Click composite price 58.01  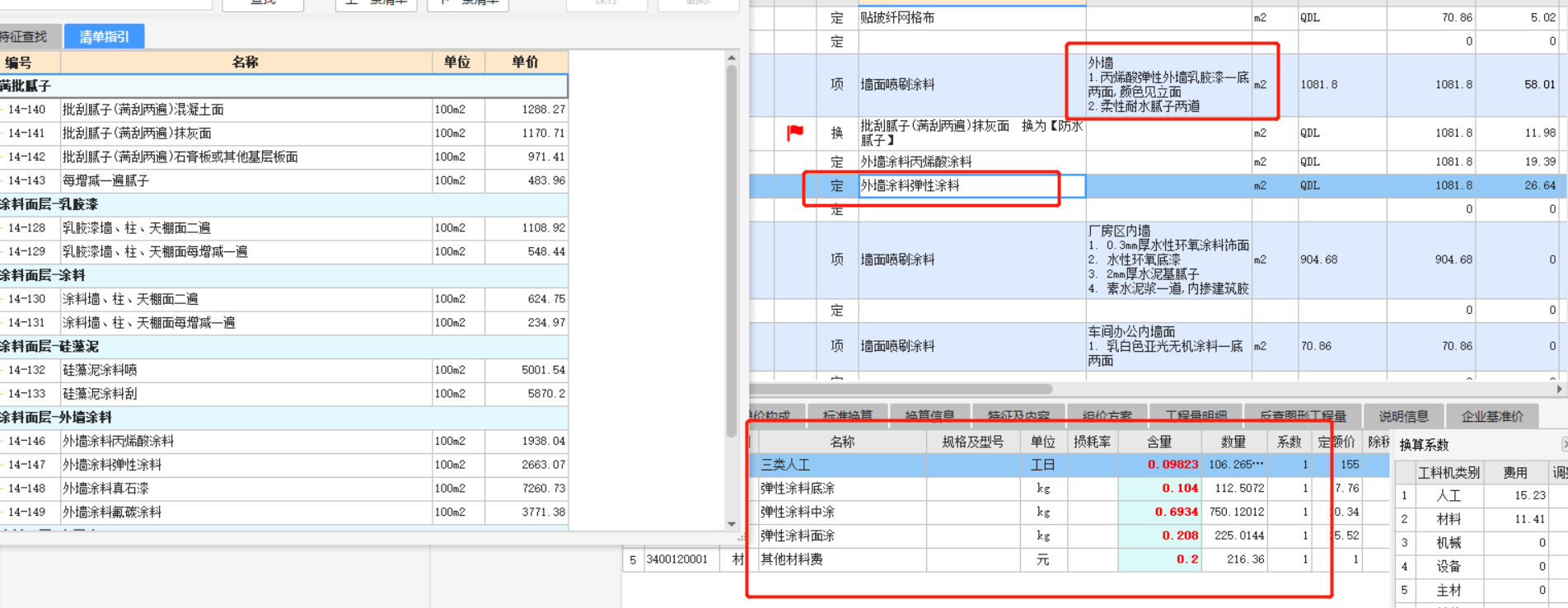(1540, 84)
